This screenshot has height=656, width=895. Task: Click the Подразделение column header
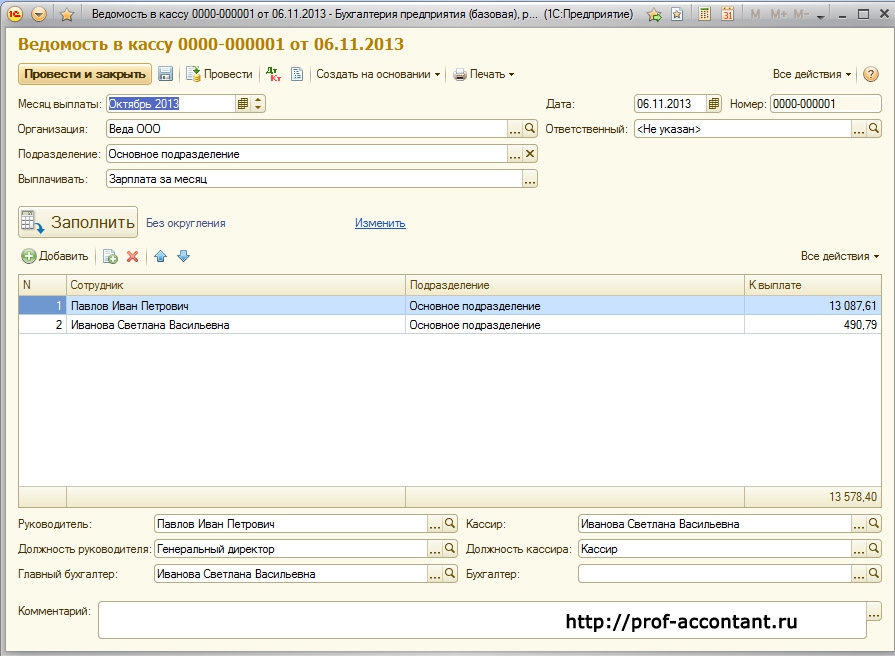[x=575, y=285]
